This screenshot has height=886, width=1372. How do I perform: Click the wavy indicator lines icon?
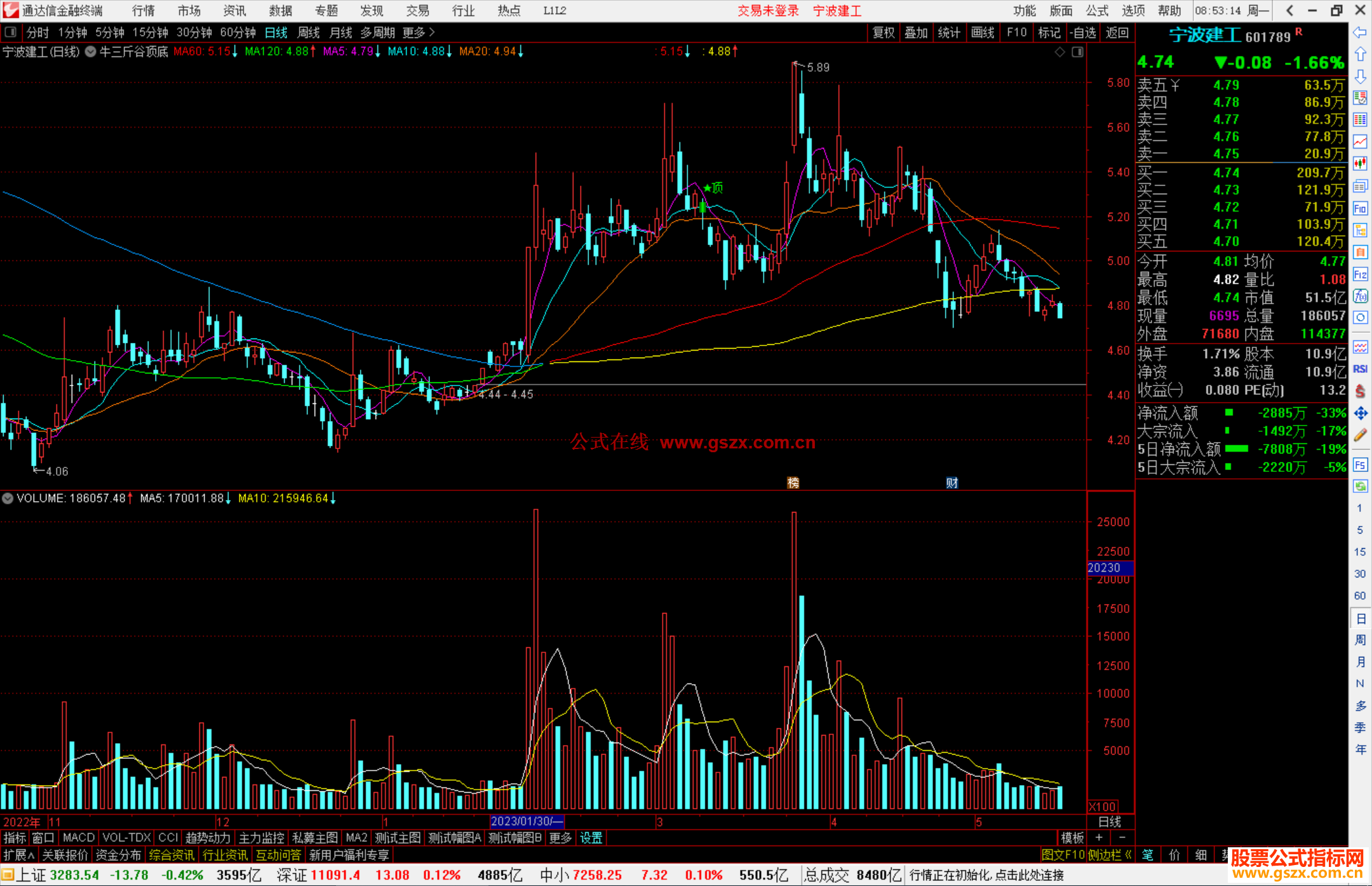tap(1360, 347)
